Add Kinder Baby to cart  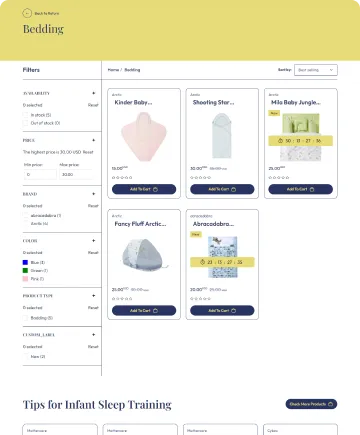click(x=144, y=189)
